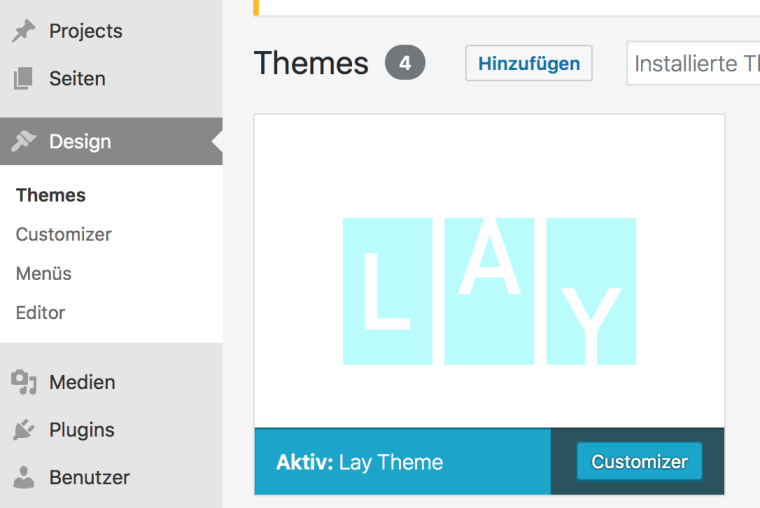Click the Projects pin icon
This screenshot has width=760, height=508.
pyautogui.click(x=23, y=31)
